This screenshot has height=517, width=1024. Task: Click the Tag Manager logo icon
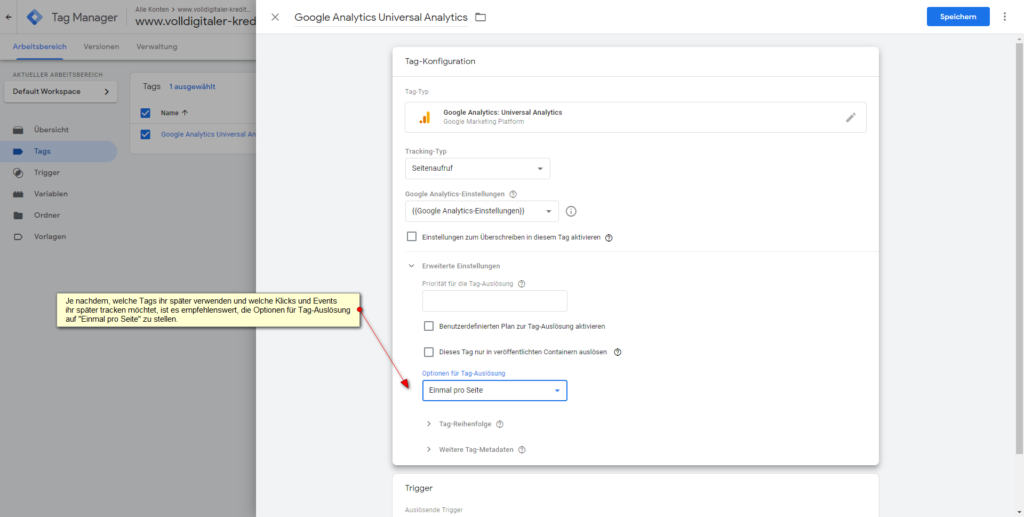35,17
